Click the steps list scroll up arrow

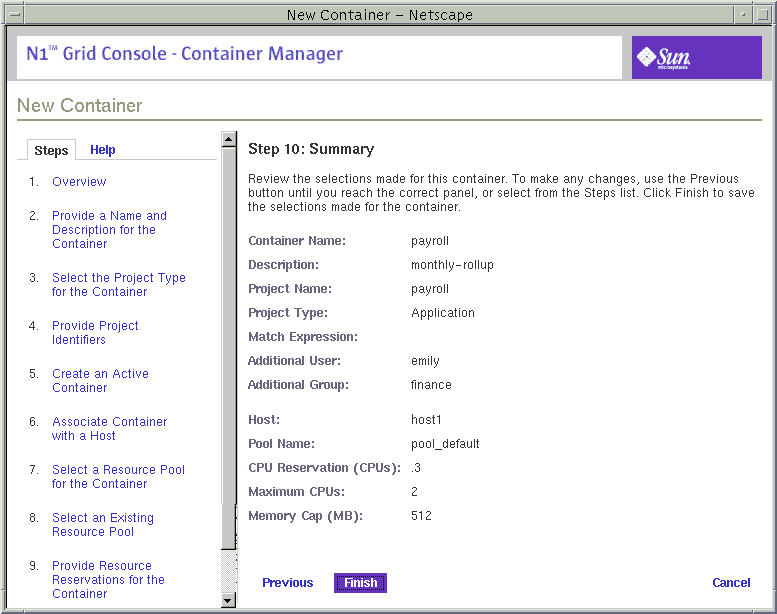(x=228, y=139)
